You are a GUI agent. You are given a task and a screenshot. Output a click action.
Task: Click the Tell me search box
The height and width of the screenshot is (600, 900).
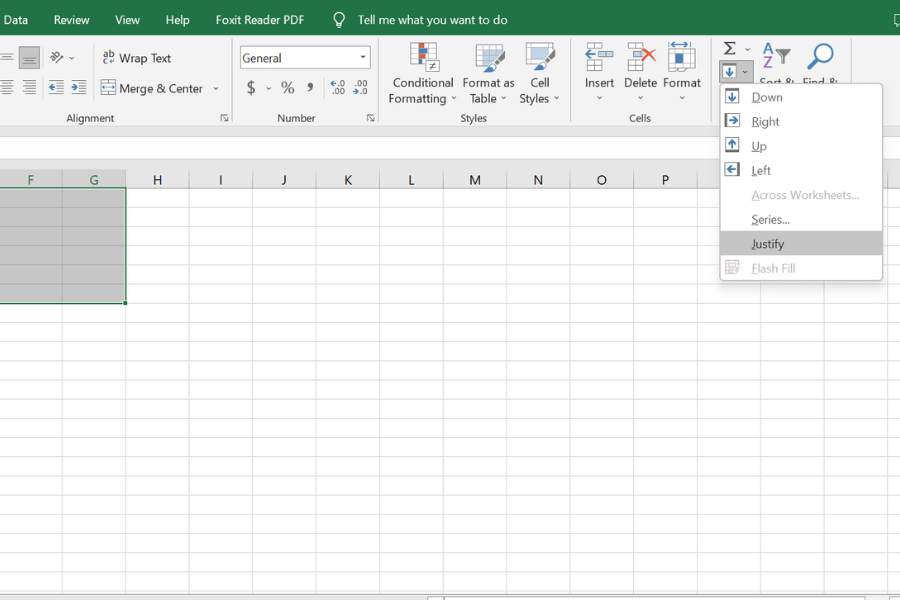(x=432, y=20)
